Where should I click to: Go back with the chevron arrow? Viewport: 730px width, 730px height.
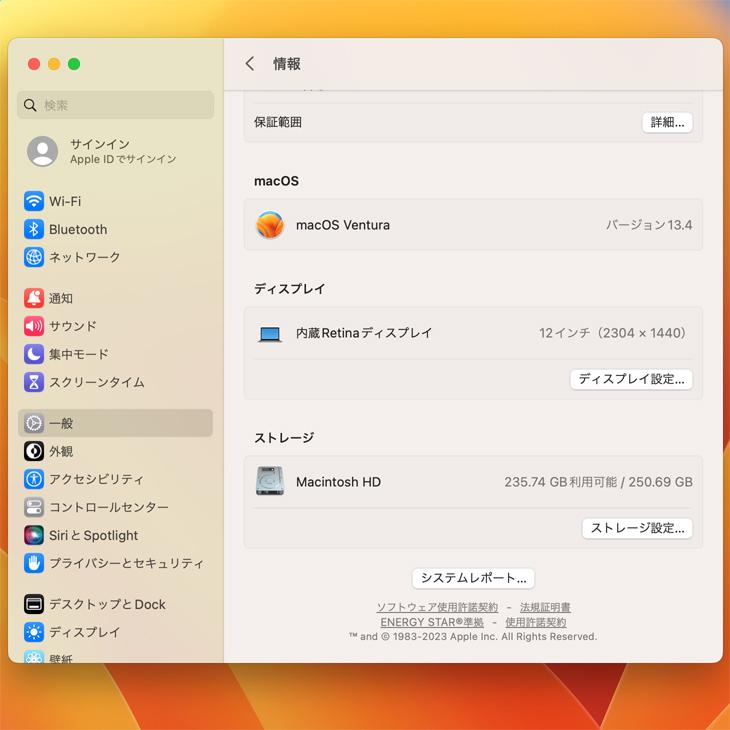click(x=250, y=63)
